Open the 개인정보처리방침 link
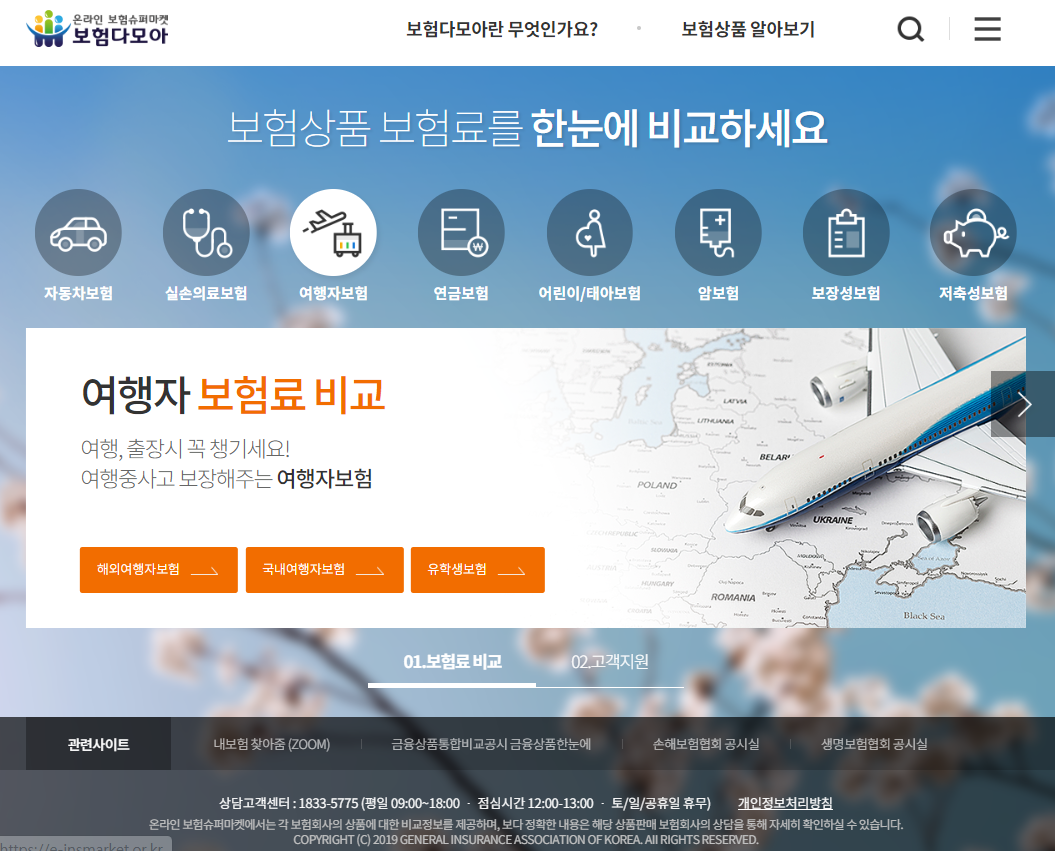 (x=784, y=804)
